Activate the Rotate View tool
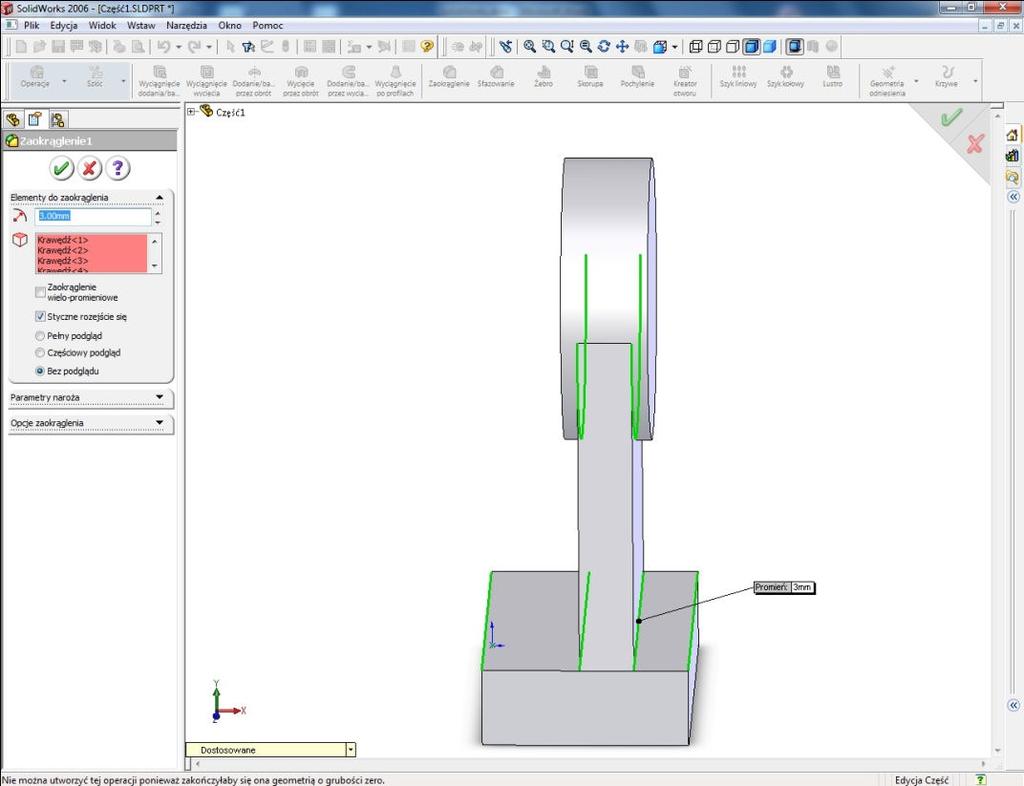The width and height of the screenshot is (1024, 786). [604, 46]
